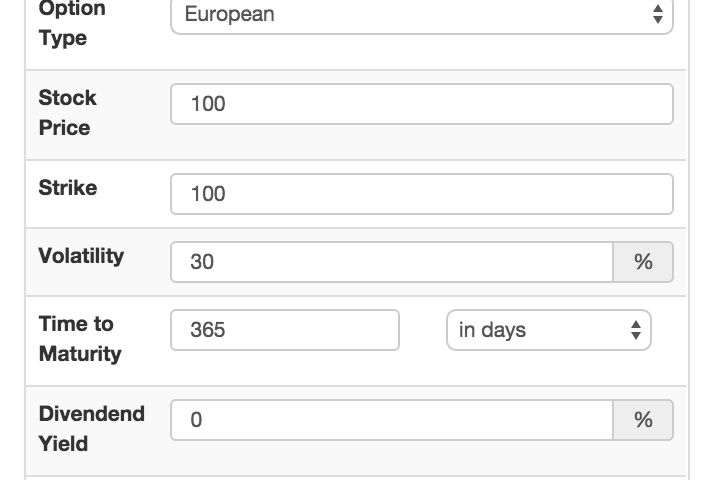Click the Divendend Yield input field
The height and width of the screenshot is (480, 726).
tap(391, 420)
